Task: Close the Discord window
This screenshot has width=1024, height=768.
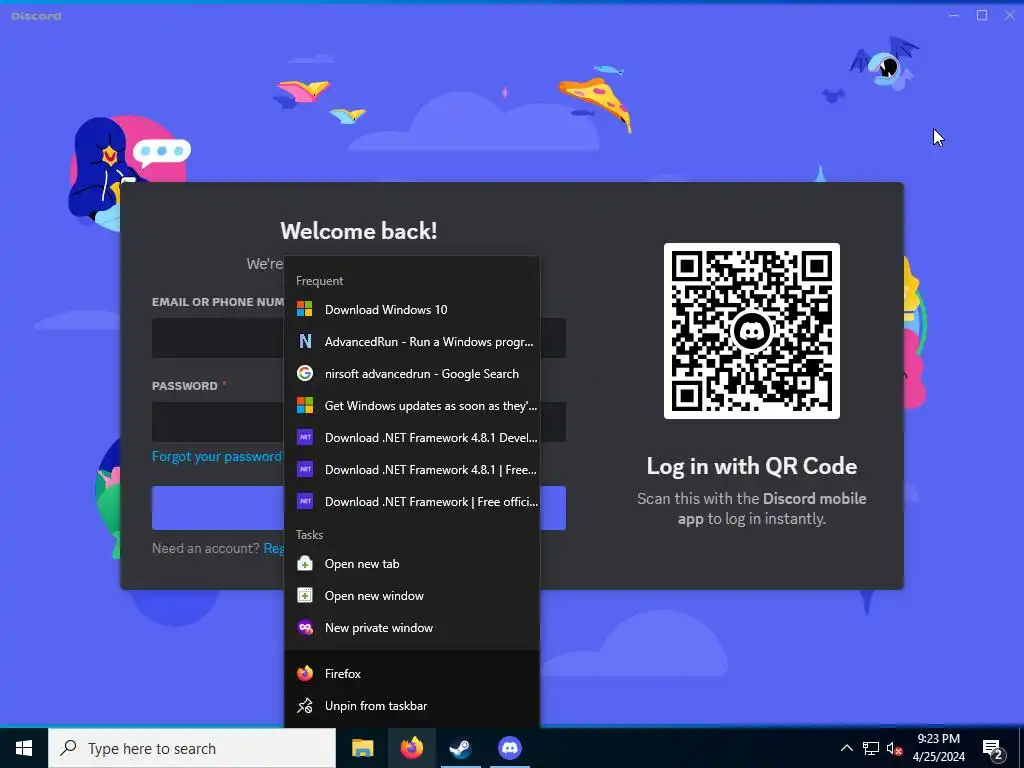Action: 1010,15
